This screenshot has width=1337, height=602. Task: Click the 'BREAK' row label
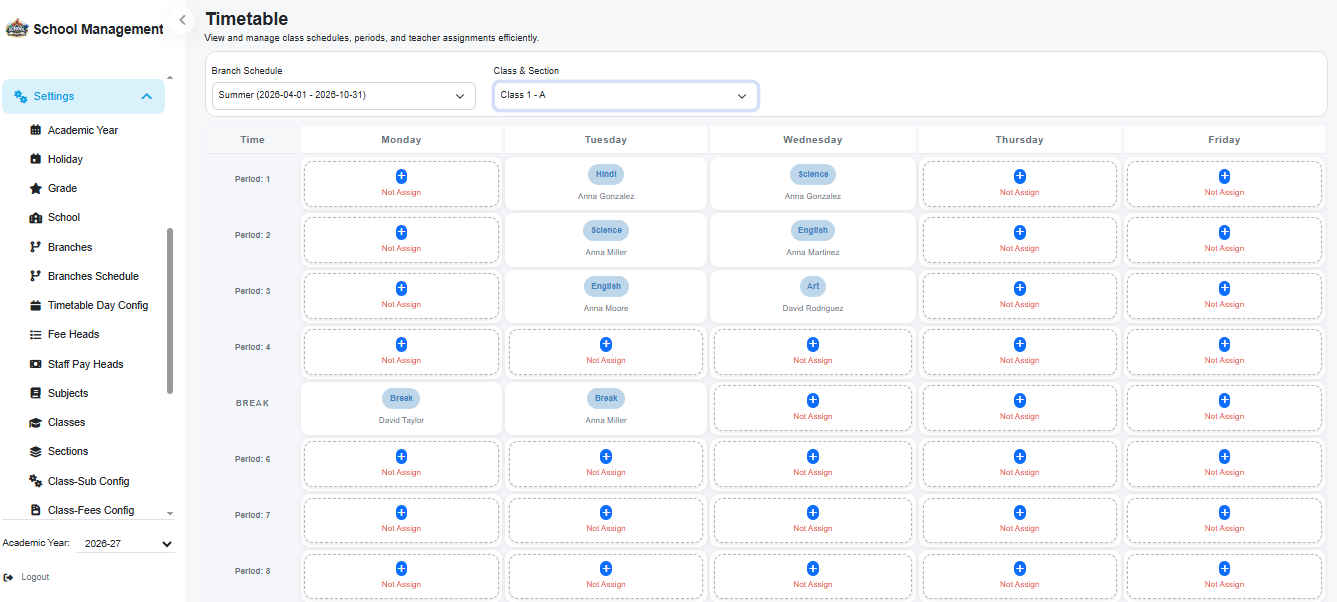pos(253,403)
